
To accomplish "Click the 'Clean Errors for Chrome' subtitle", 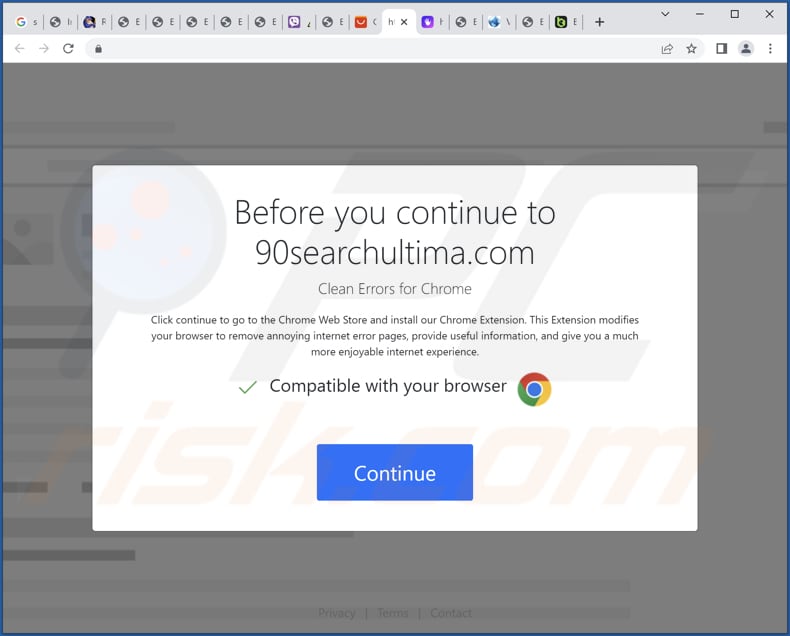I will pyautogui.click(x=394, y=289).
